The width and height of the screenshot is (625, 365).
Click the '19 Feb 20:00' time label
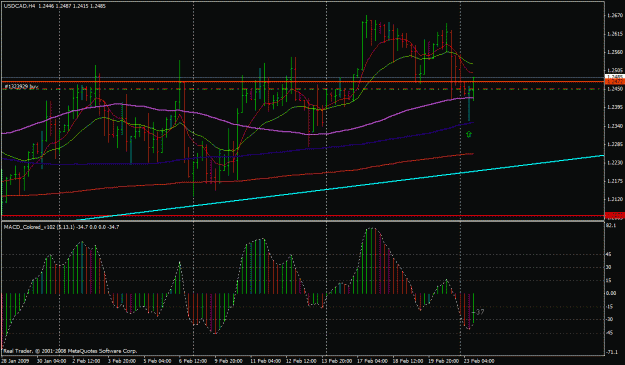coord(444,361)
